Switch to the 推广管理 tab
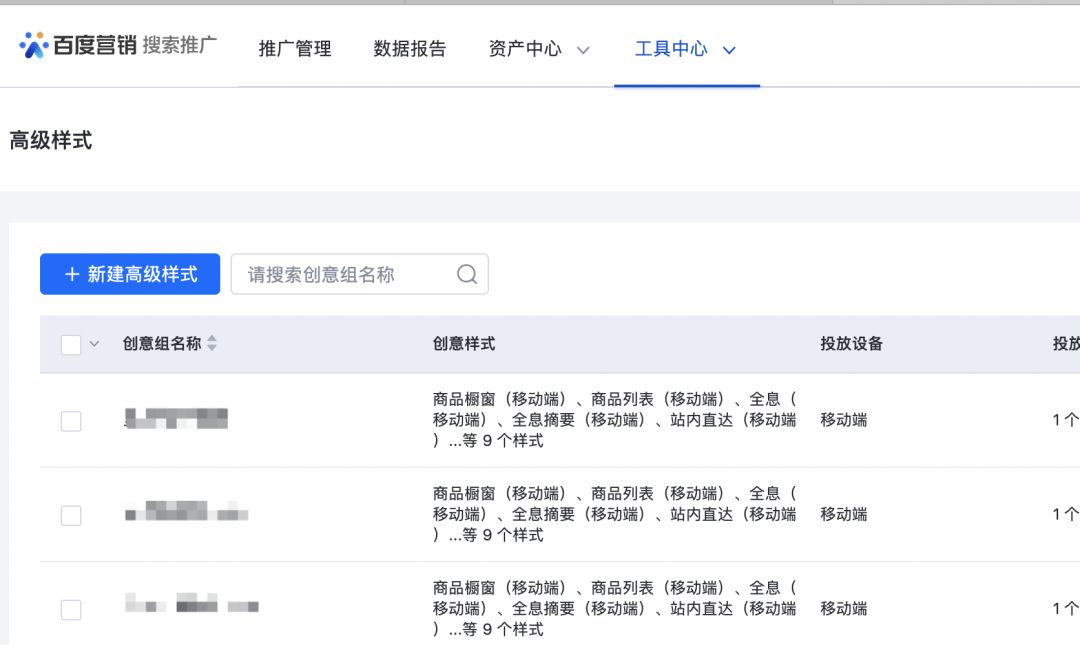Viewport: 1080px width, 645px height. [x=293, y=47]
